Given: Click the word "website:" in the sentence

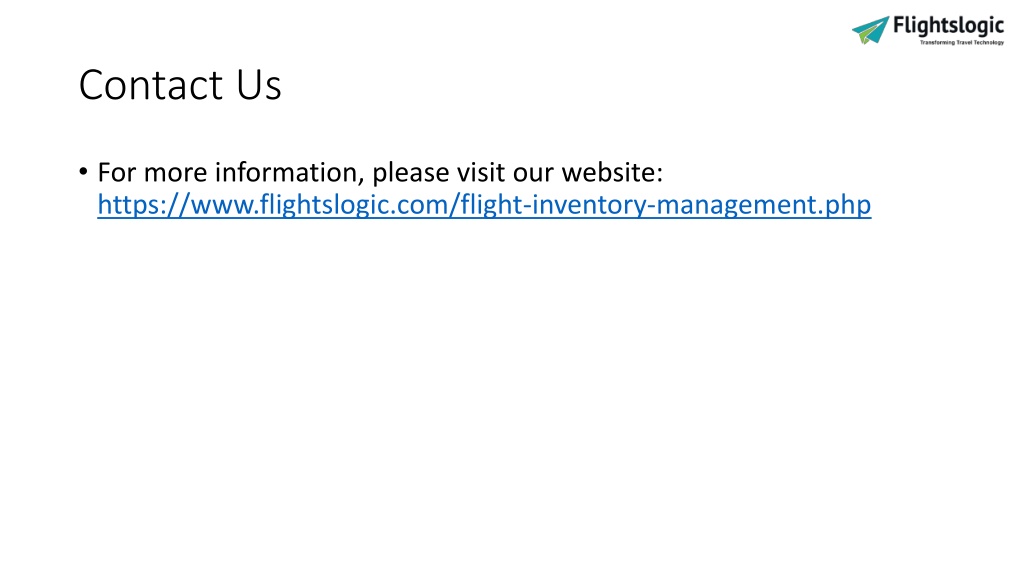Looking at the screenshot, I should click(x=613, y=172).
